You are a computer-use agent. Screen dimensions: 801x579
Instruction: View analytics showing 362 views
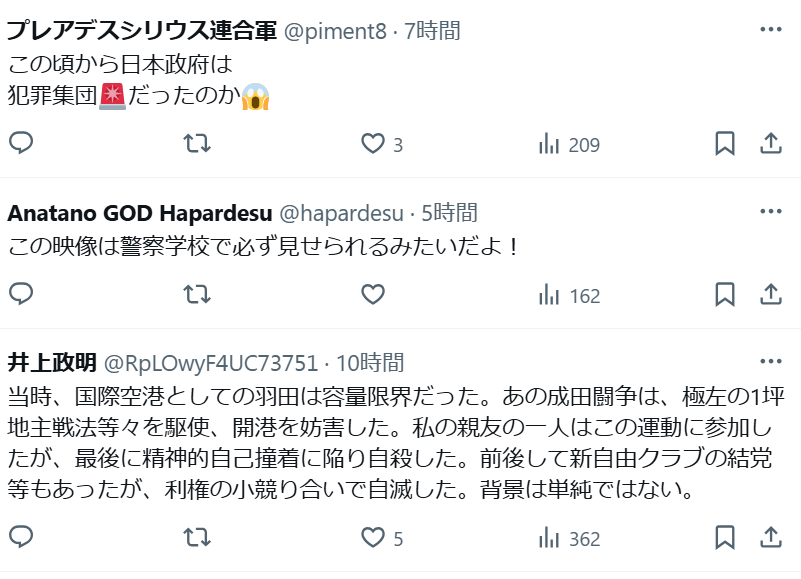(569, 539)
